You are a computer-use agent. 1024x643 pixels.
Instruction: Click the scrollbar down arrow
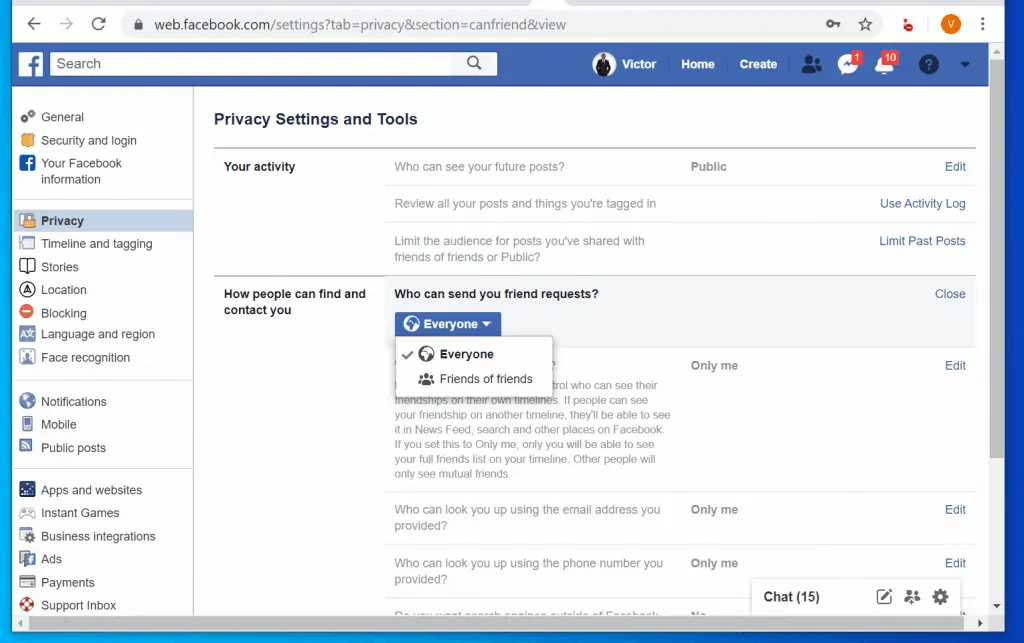996,606
